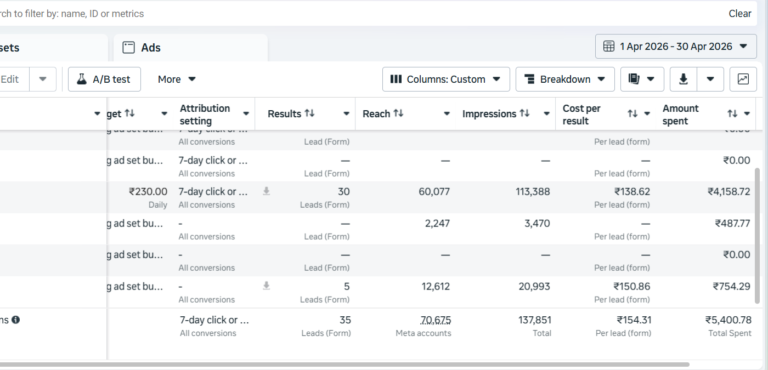Screen dimensions: 768x370
Task: Click the total impressions 137,851
Action: pyautogui.click(x=535, y=320)
